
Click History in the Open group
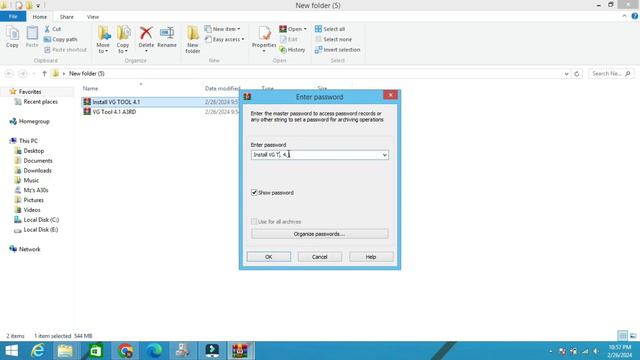pyautogui.click(x=292, y=49)
